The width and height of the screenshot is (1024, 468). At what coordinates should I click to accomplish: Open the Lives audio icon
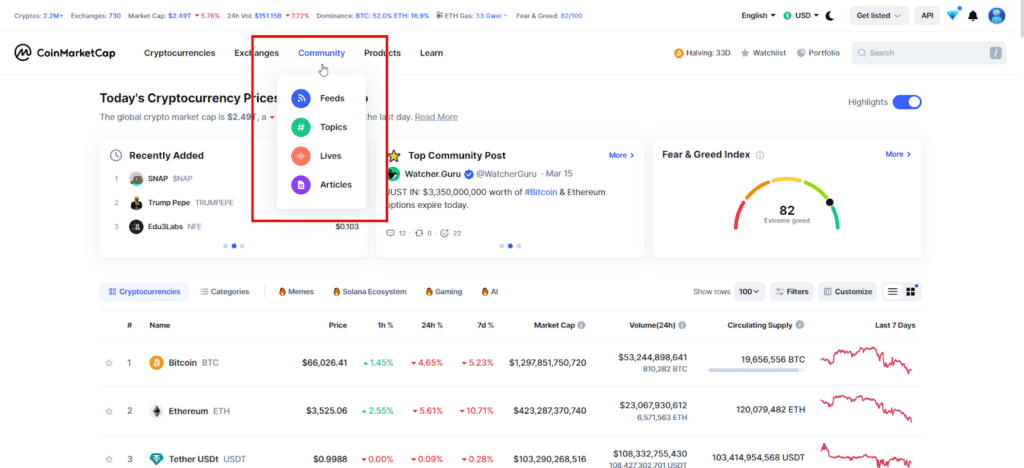pos(301,156)
